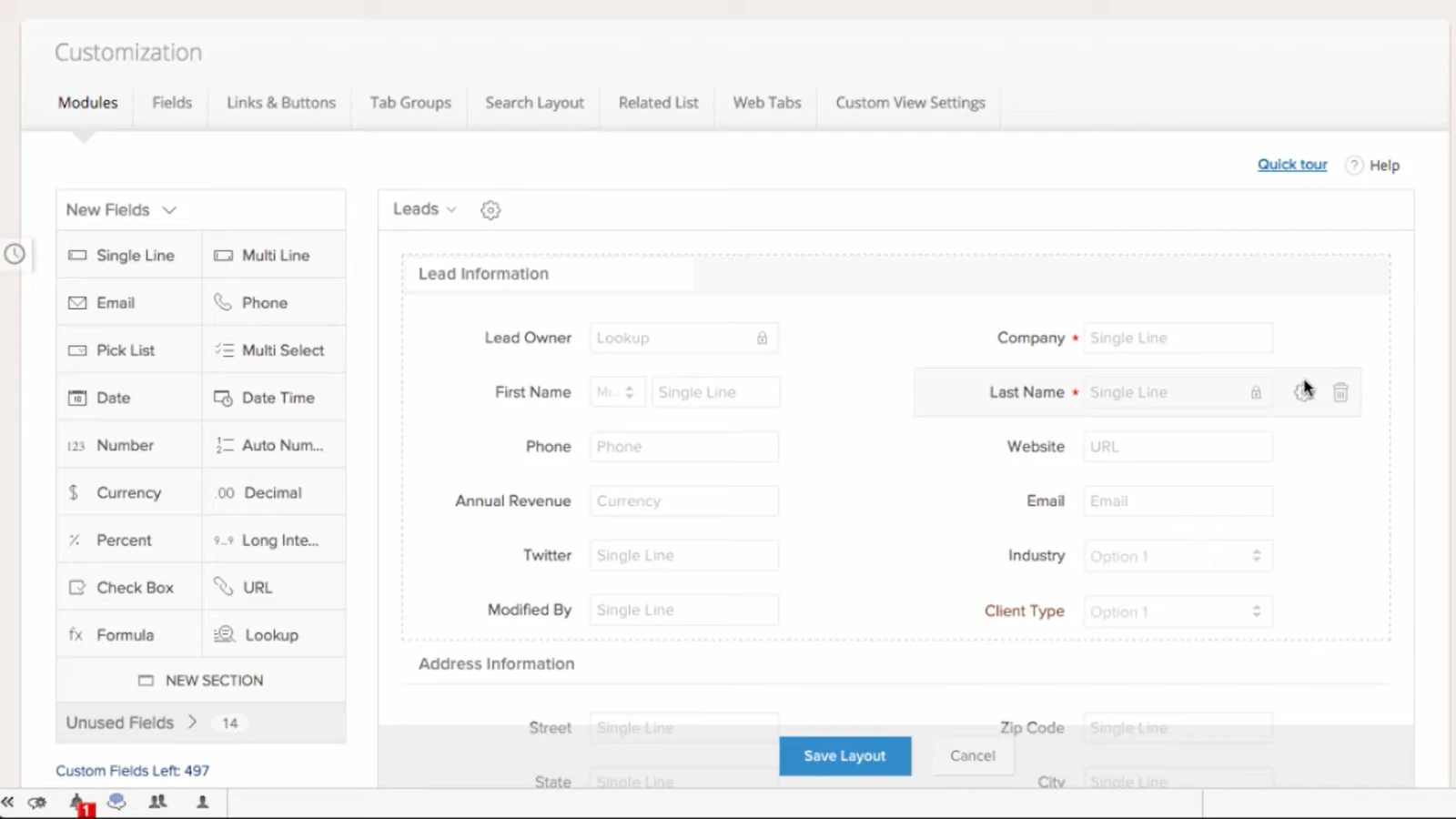1456x819 pixels.
Task: Open field settings gear next to Last Name
Action: (x=1302, y=392)
